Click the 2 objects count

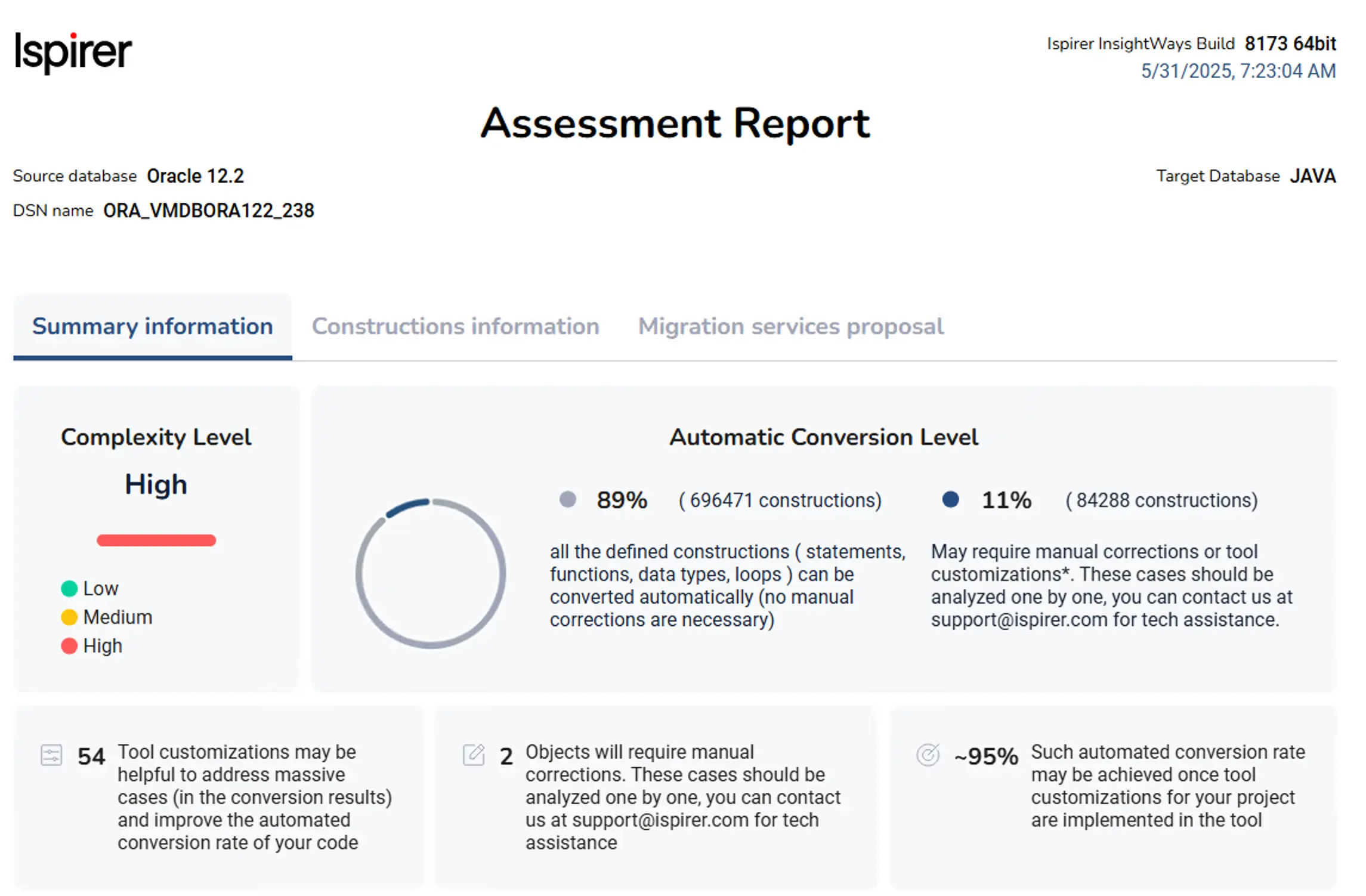click(x=506, y=756)
